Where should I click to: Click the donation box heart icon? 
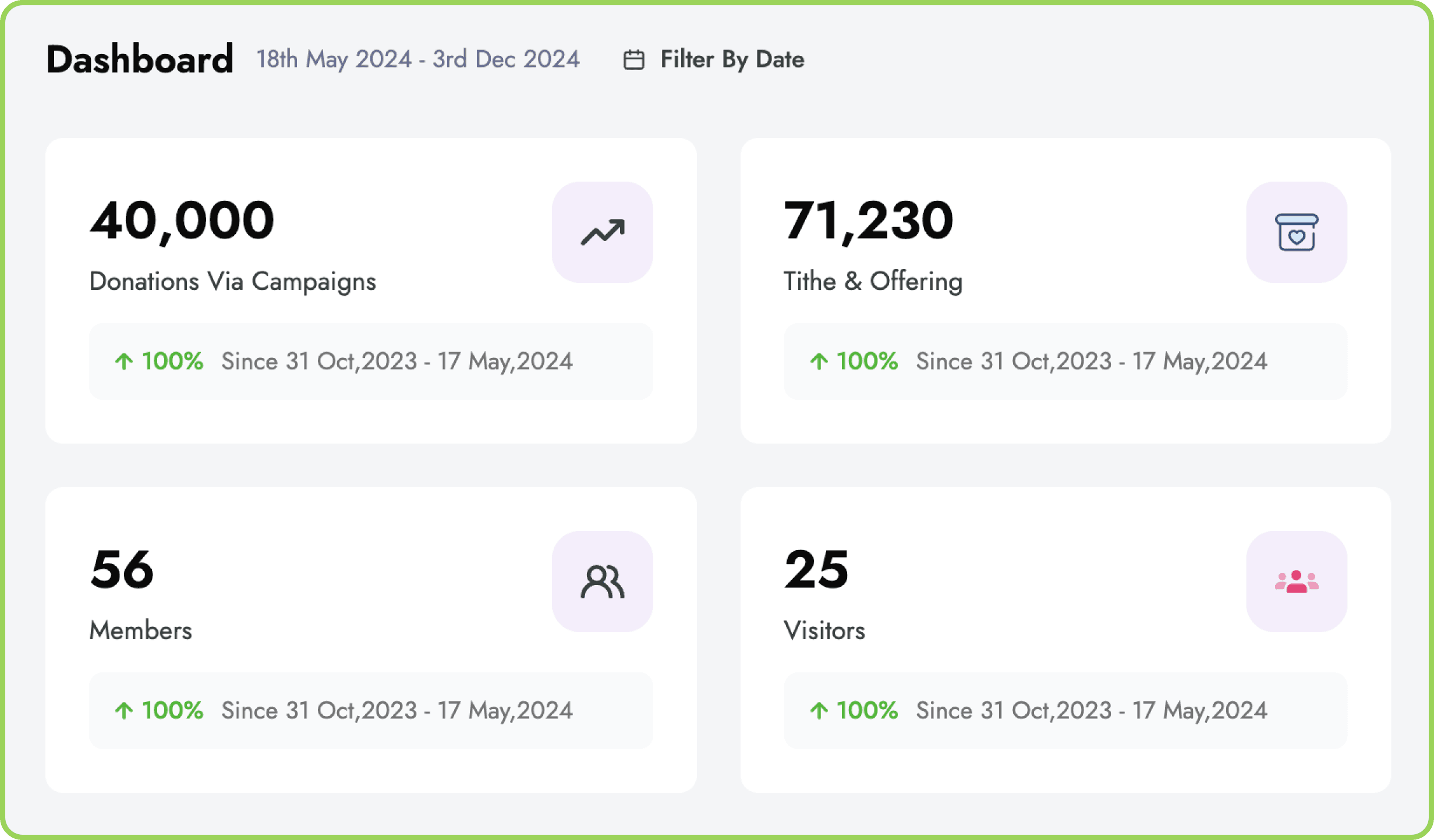point(1296,232)
